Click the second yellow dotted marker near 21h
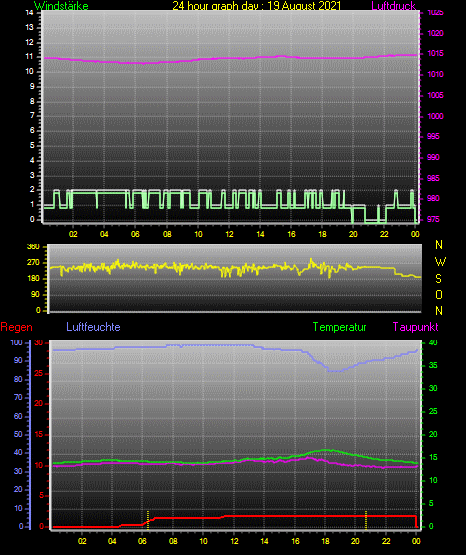The width and height of the screenshot is (466, 555). [x=366, y=520]
